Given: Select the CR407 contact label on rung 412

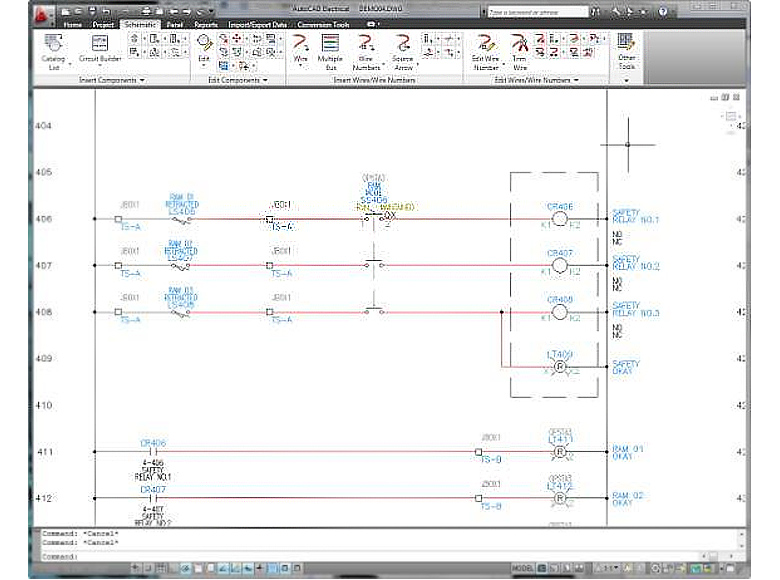Looking at the screenshot, I should [153, 489].
